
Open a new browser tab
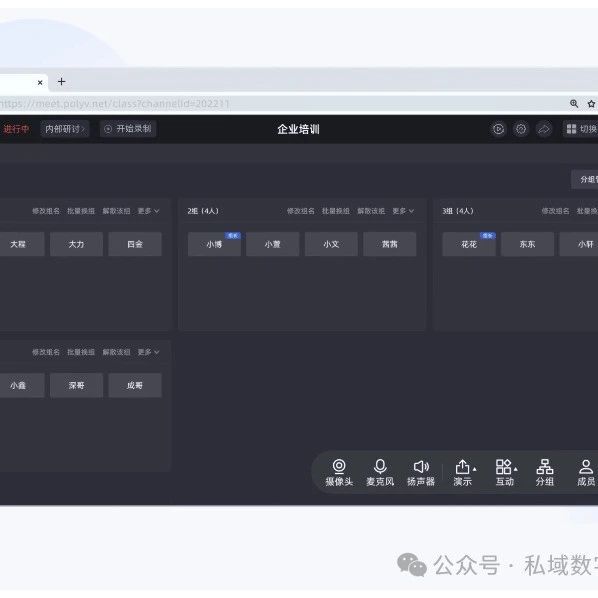pos(61,82)
